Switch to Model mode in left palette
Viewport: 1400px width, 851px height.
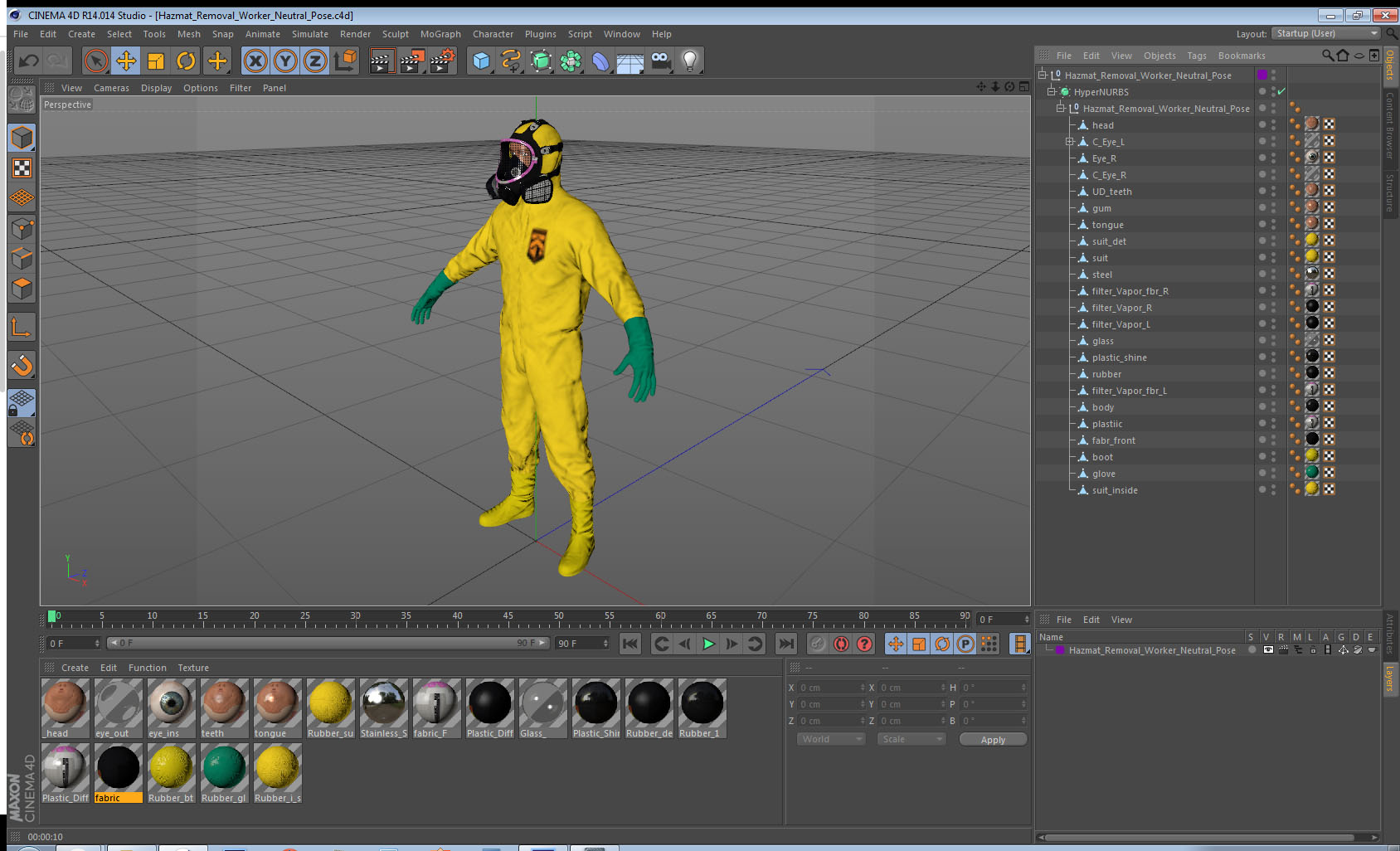22,138
